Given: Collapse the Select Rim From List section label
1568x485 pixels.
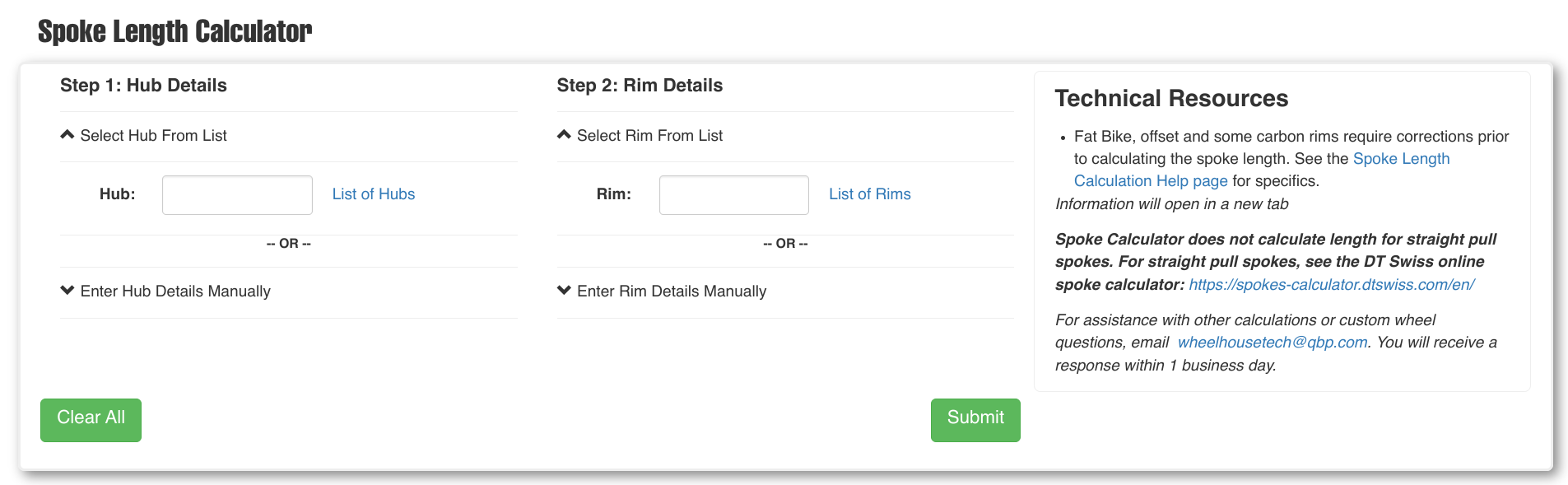Looking at the screenshot, I should coord(649,136).
